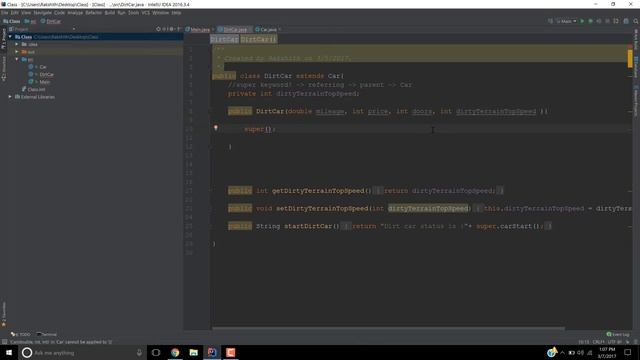Open the VCS menu
Screen dimensions: 640x360
tap(145, 13)
